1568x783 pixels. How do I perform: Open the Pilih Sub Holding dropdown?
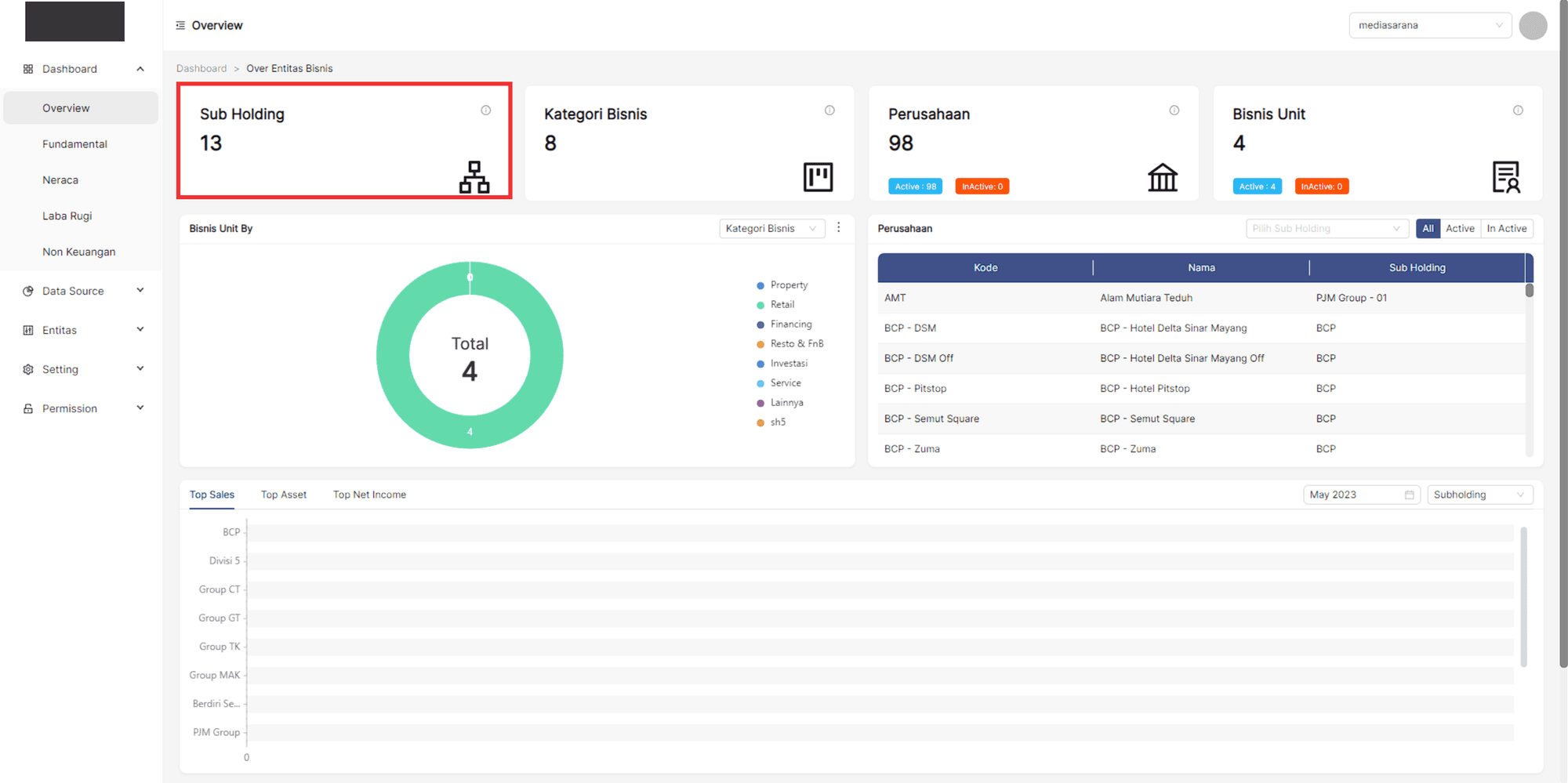1326,229
